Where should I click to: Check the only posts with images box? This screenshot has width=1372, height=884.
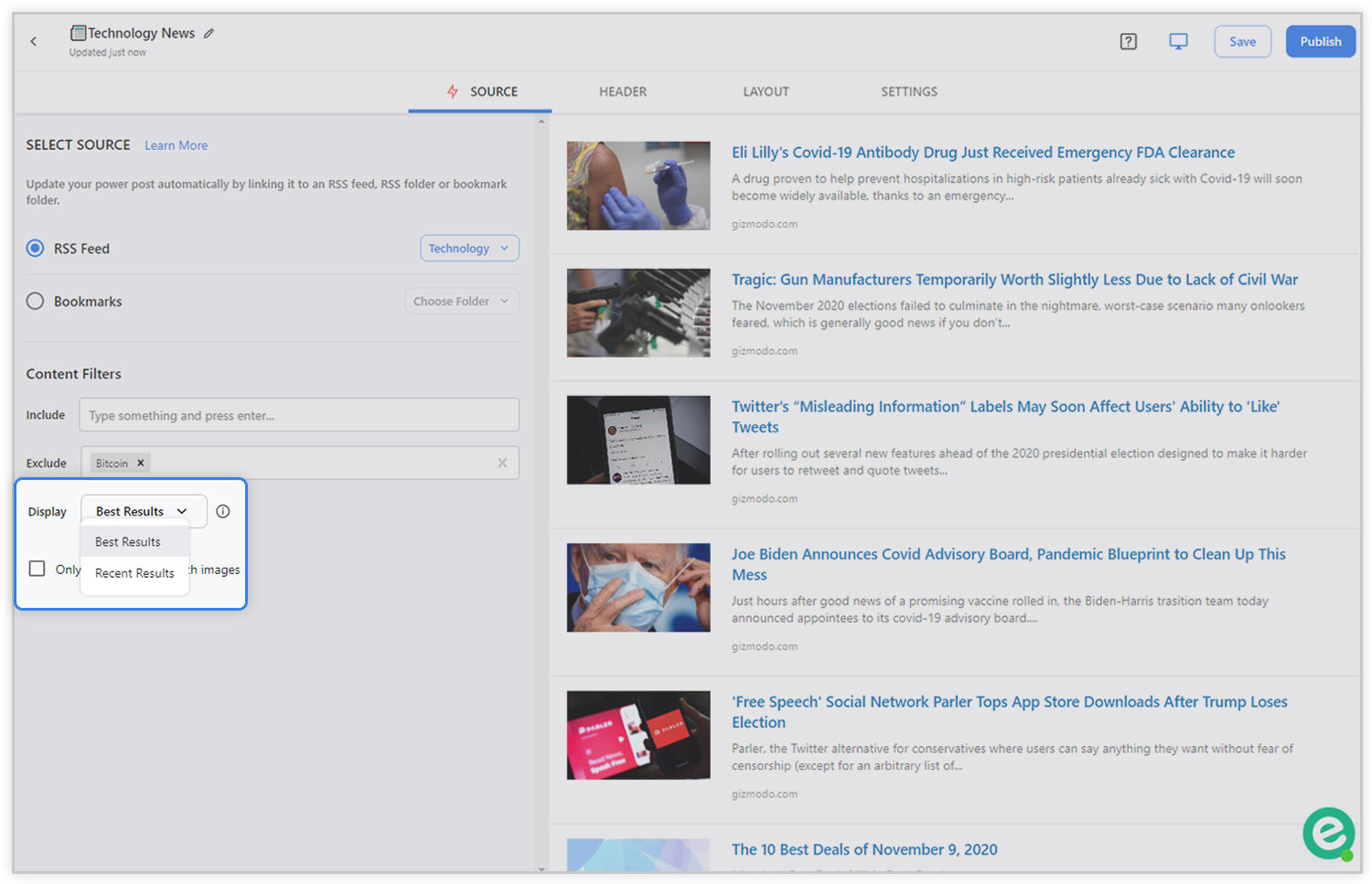pyautogui.click(x=37, y=569)
